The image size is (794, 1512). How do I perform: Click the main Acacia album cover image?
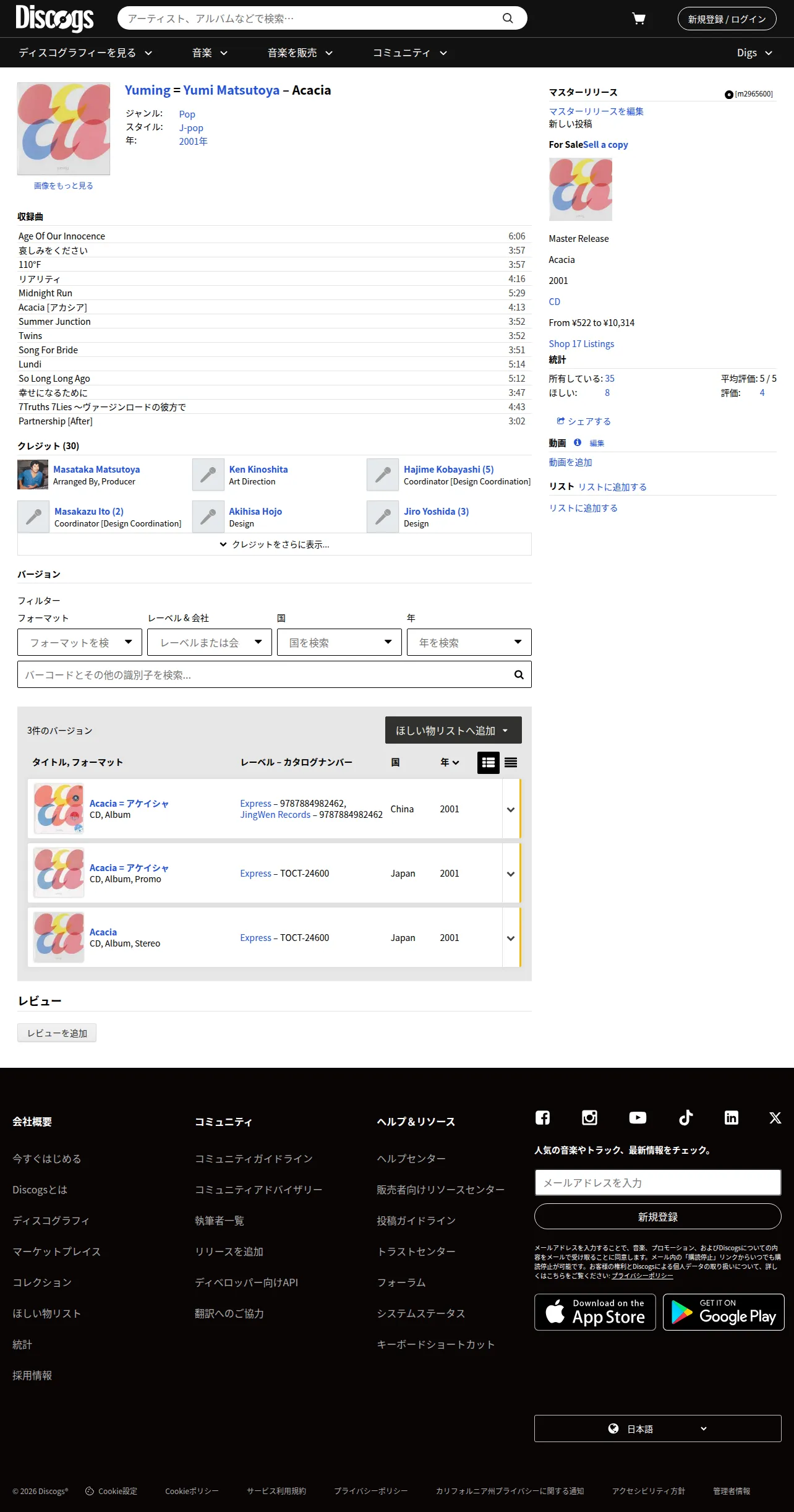click(x=64, y=129)
